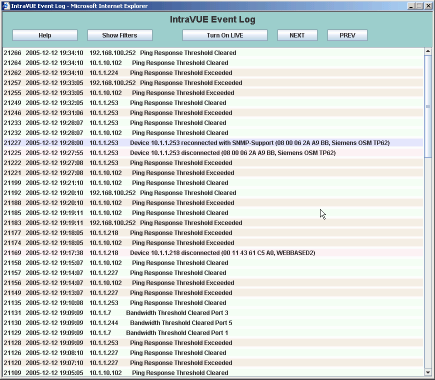Image resolution: width=435 pixels, height=380 pixels.
Task: Click IP 10.1.1.244 in event 21130 row
Action: click(x=104, y=323)
